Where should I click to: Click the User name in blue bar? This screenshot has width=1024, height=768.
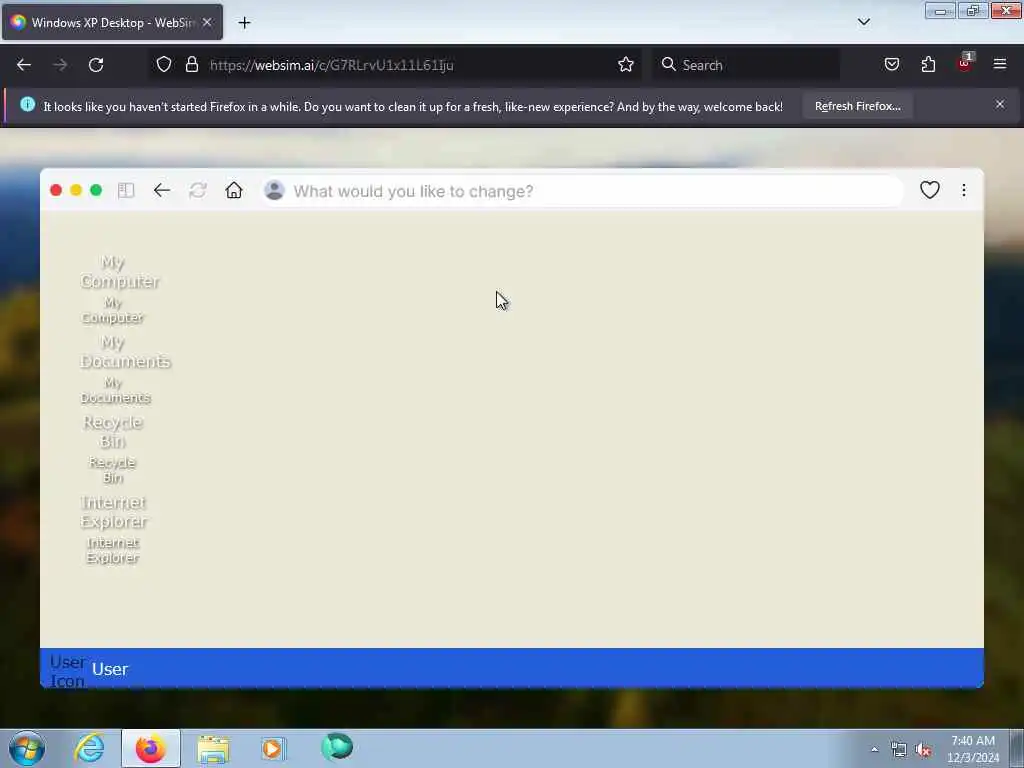tap(110, 669)
